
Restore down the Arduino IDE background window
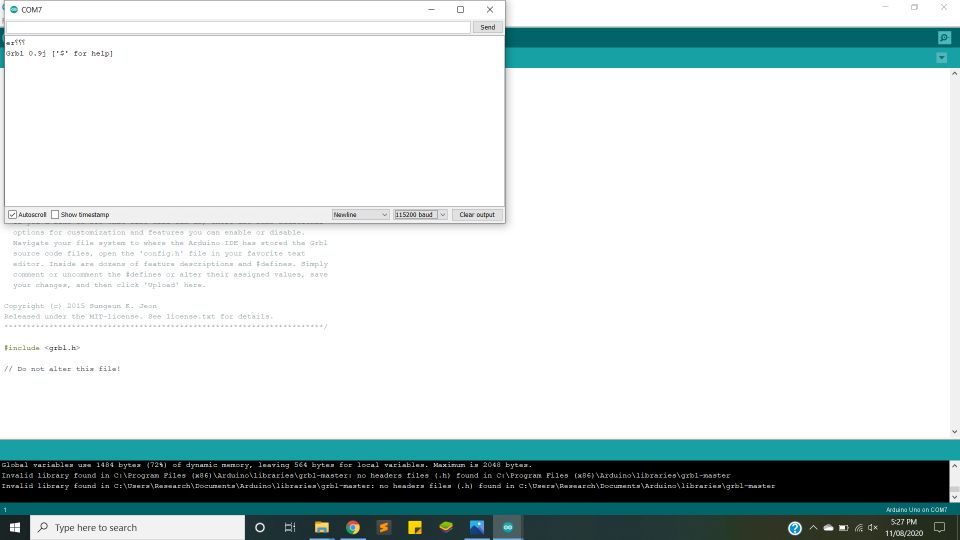[x=914, y=7]
